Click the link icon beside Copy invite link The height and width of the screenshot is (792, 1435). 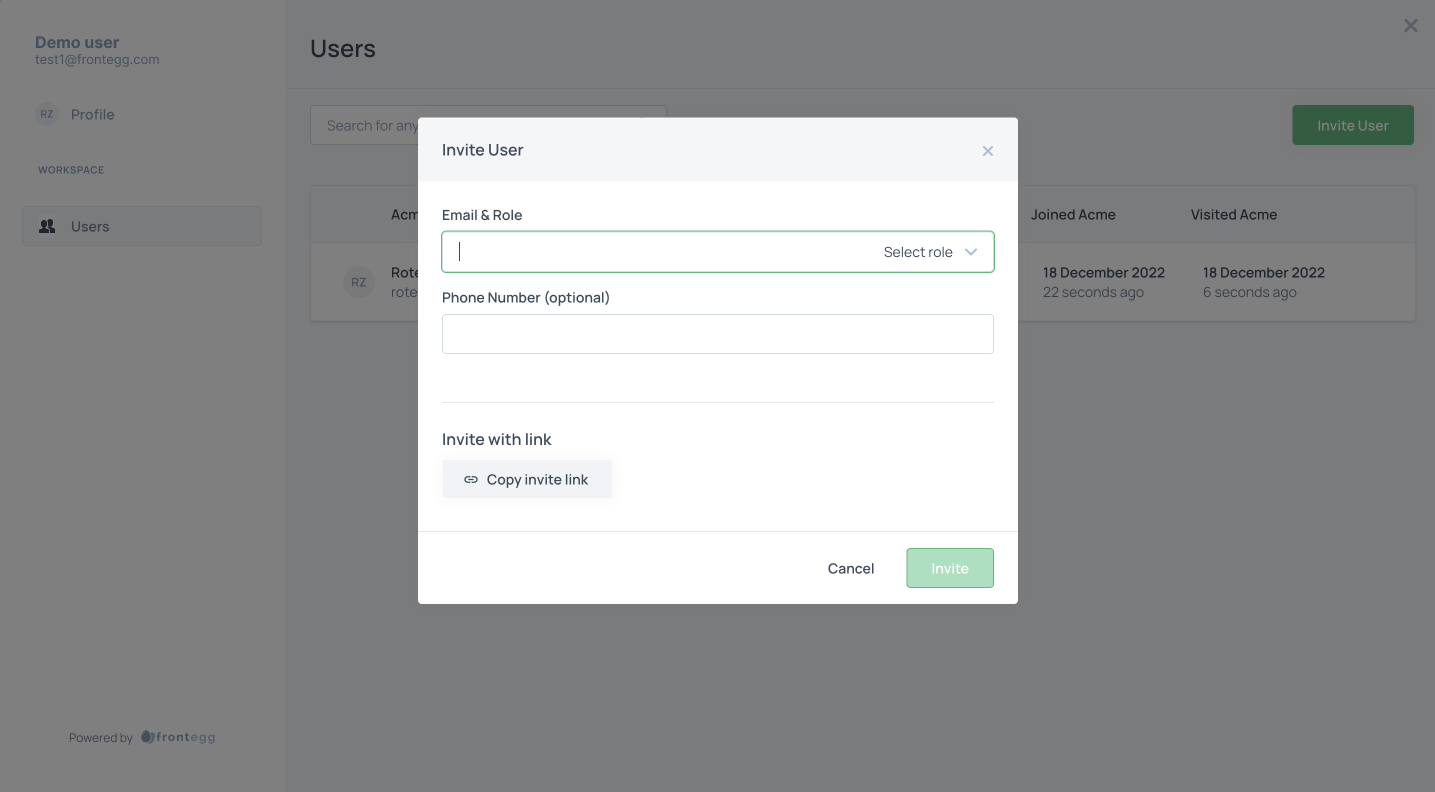point(471,480)
